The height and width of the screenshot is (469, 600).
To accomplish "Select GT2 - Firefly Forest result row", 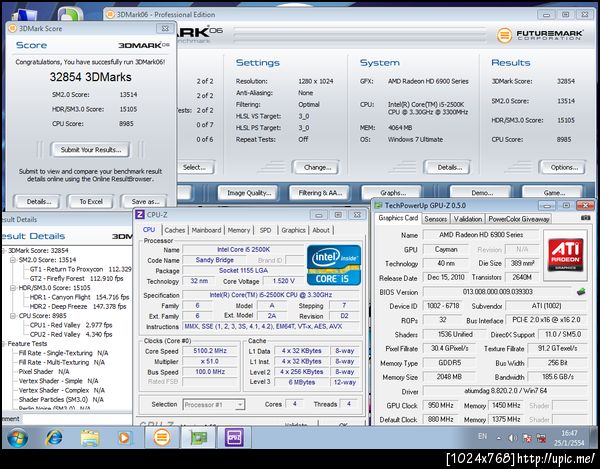I will 77,278.
